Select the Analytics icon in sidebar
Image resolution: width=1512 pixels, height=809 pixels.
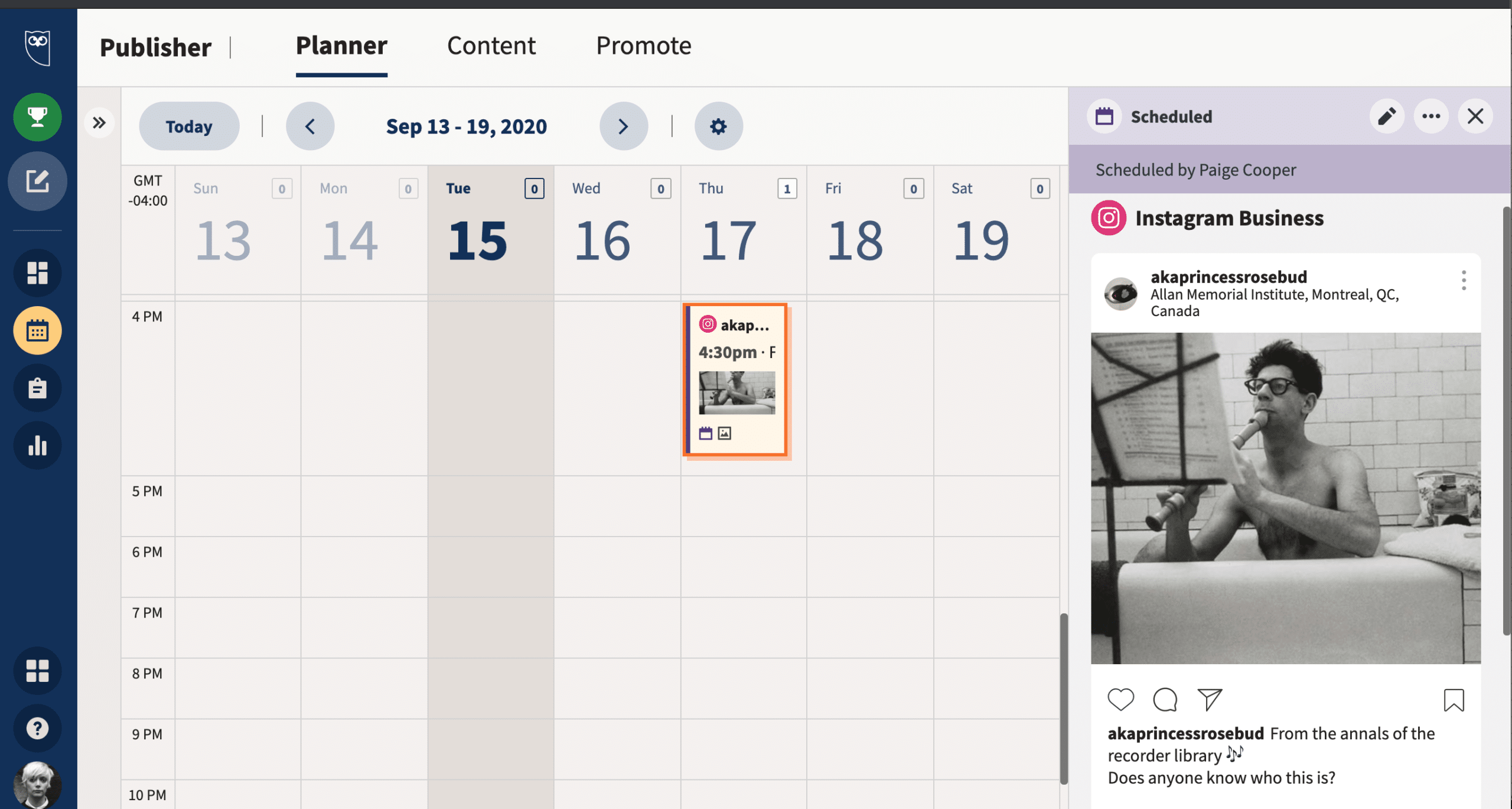(x=38, y=444)
